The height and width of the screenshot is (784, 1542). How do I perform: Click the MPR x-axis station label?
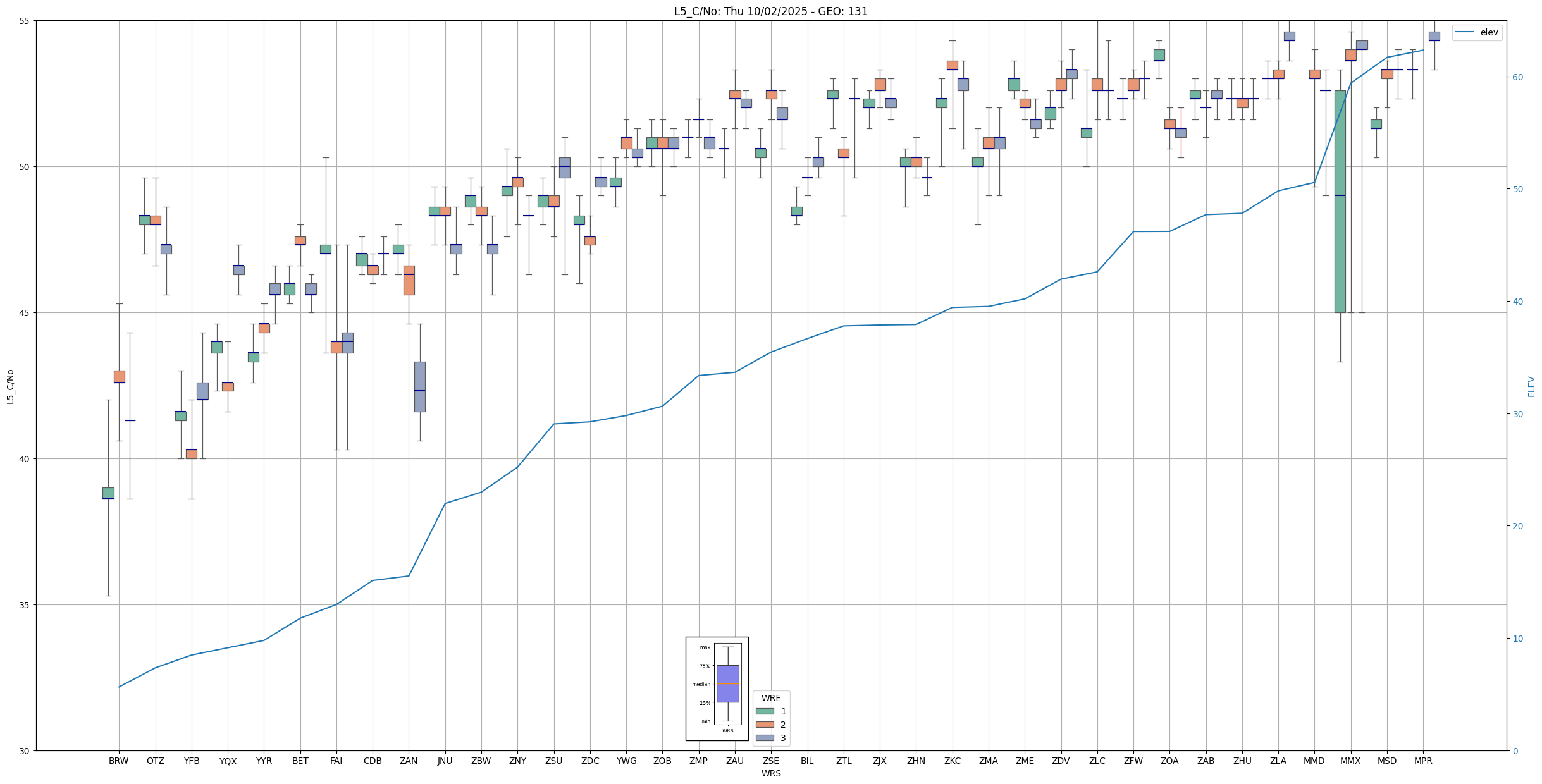coord(1423,761)
